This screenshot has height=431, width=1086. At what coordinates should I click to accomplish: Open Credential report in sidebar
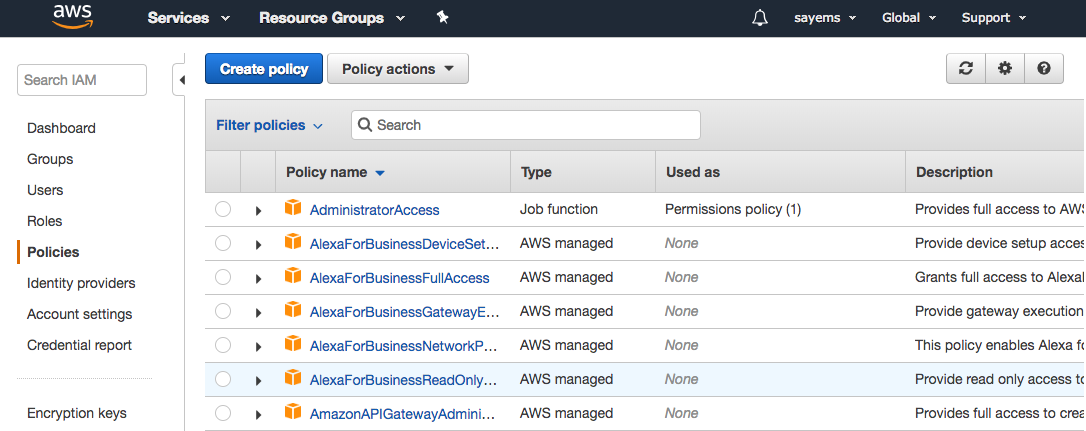click(79, 345)
